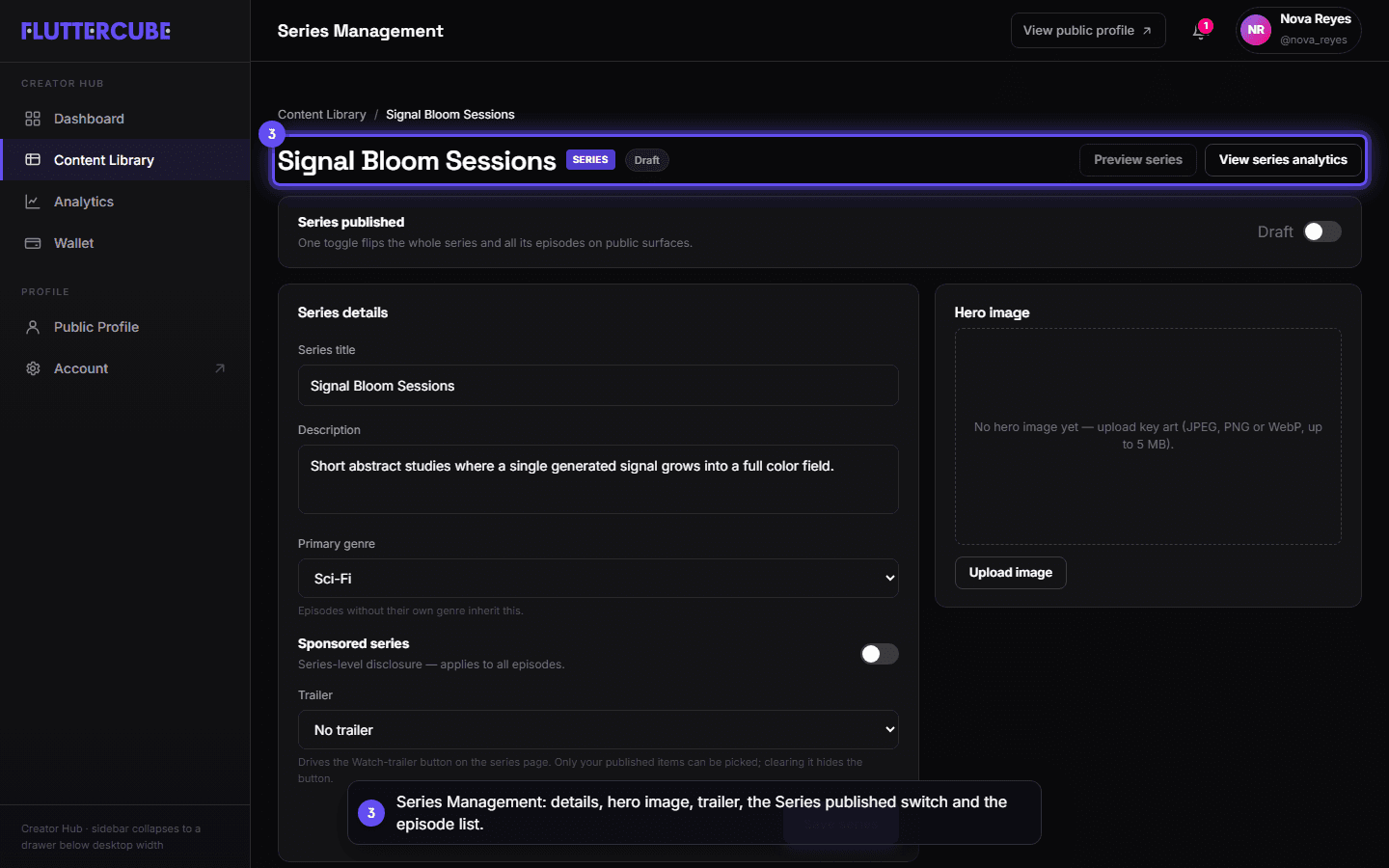Click into the Description text area
The width and height of the screenshot is (1389, 868).
coord(598,479)
